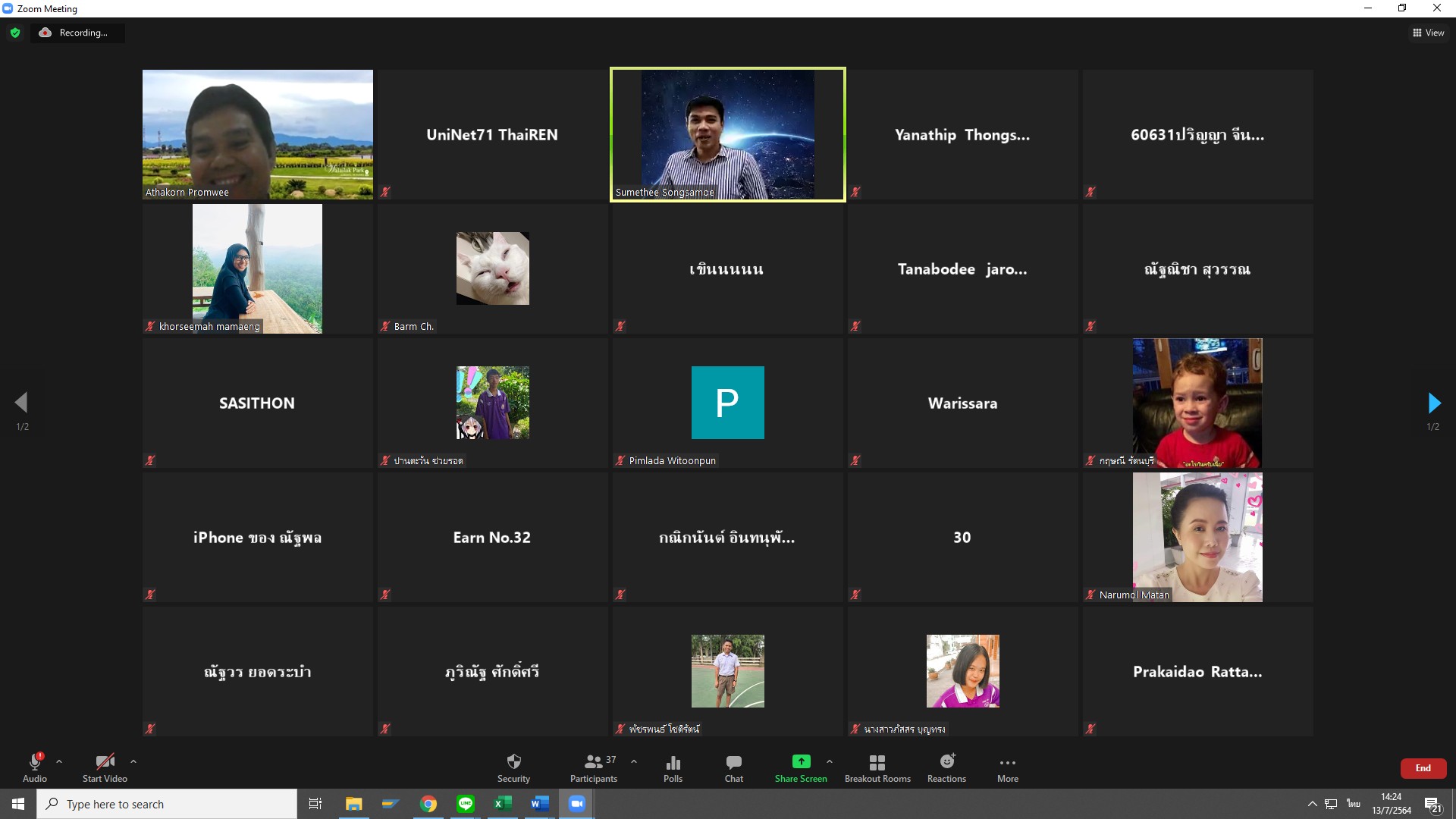Click the encryption green shield icon
The image size is (1456, 819).
click(x=15, y=33)
